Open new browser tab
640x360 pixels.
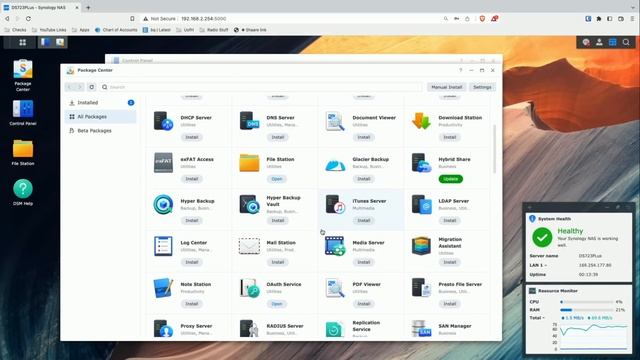click(x=88, y=7)
